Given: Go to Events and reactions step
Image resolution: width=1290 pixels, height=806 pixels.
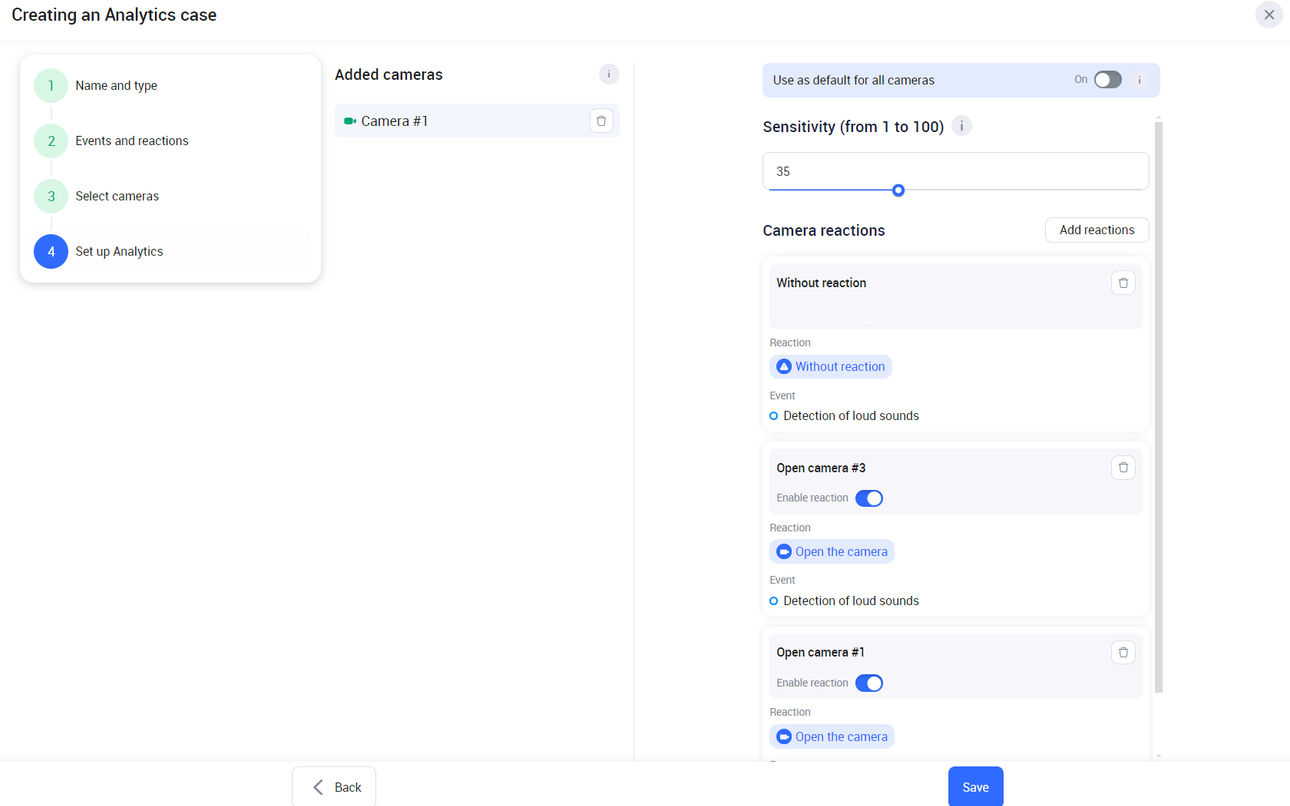Looking at the screenshot, I should [x=131, y=141].
